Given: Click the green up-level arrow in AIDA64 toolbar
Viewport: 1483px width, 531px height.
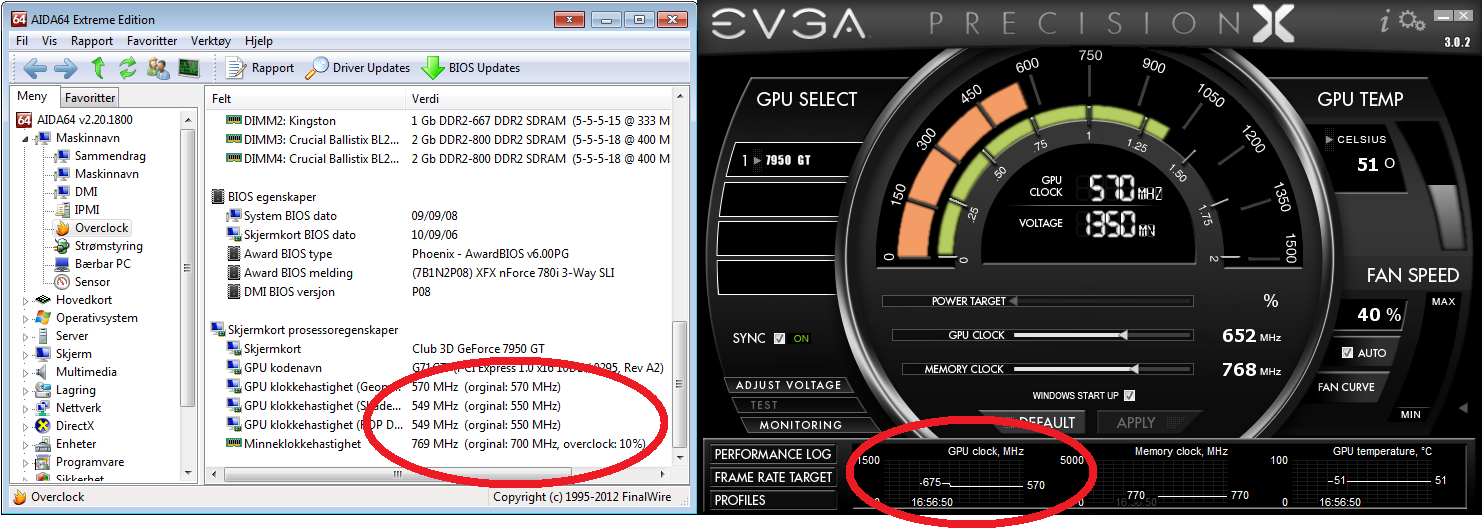Looking at the screenshot, I should pyautogui.click(x=97, y=68).
